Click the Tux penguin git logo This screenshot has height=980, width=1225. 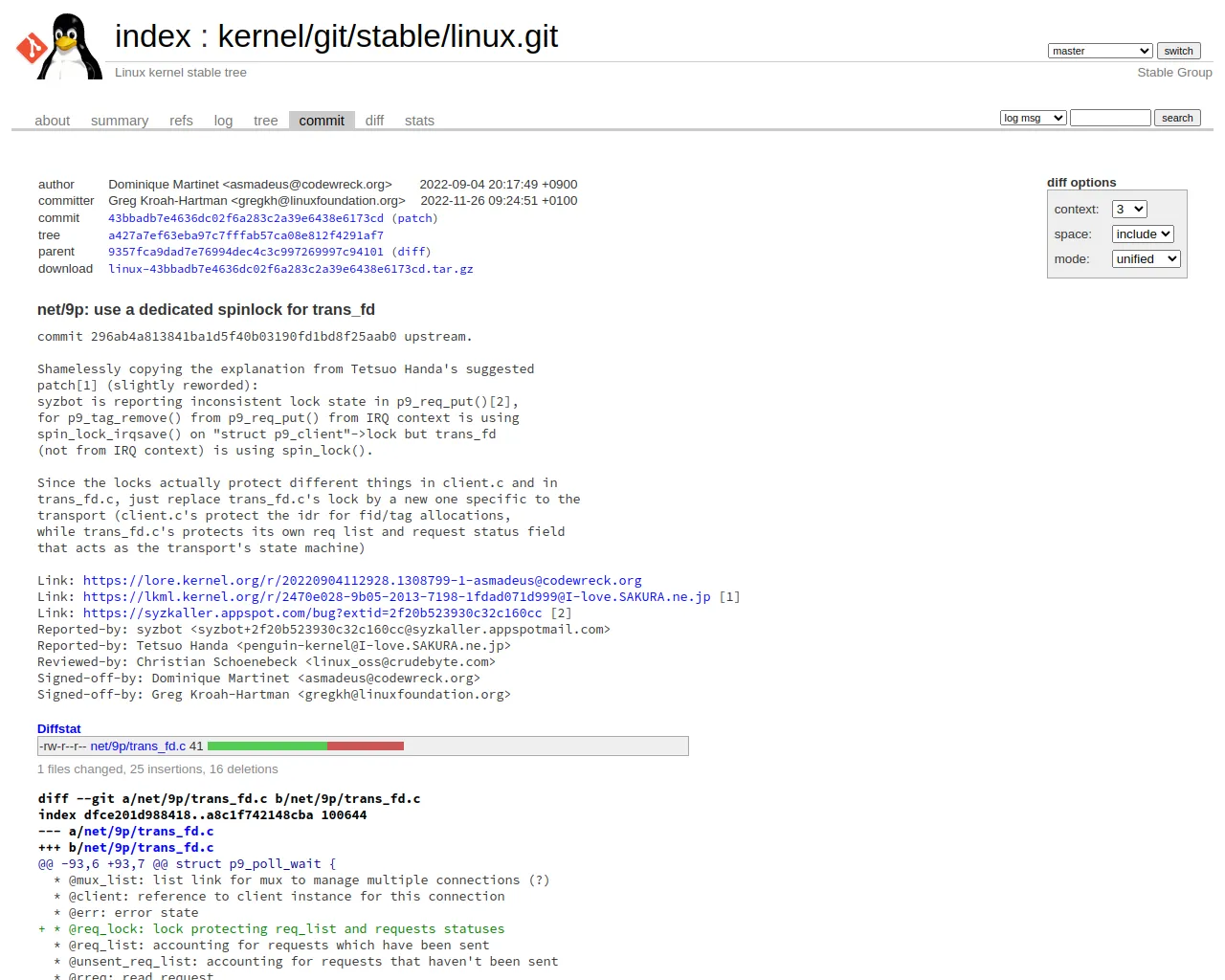(59, 46)
